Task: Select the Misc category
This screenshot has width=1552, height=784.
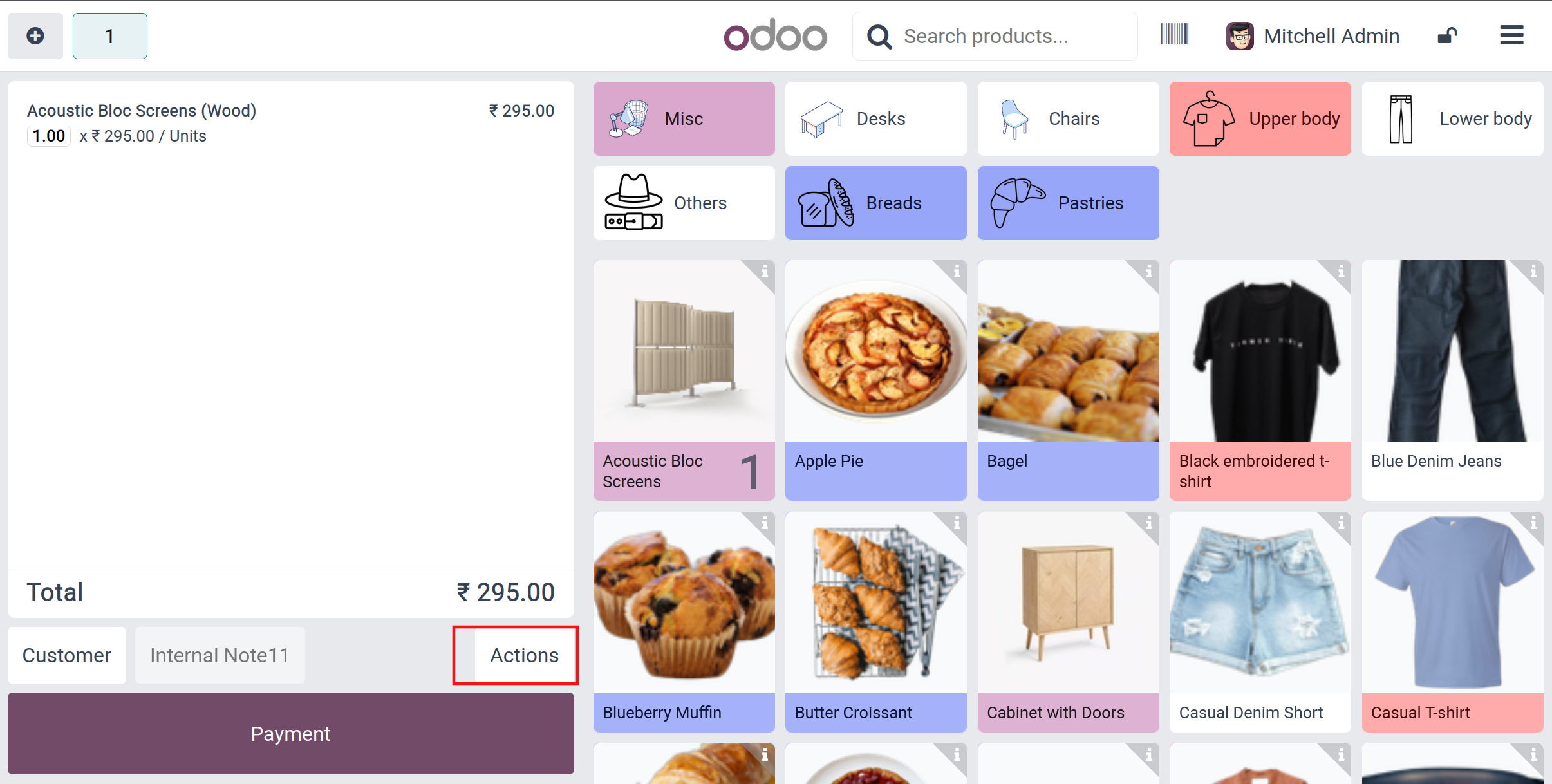Action: (684, 118)
